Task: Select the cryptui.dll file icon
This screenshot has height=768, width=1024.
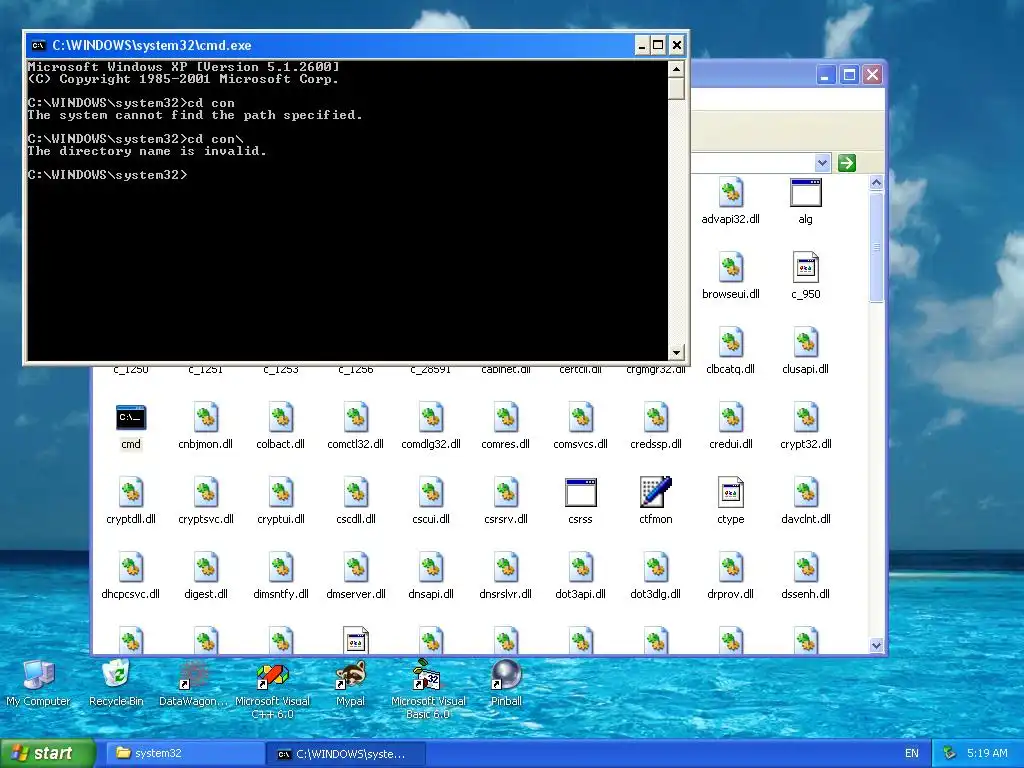Action: [281, 493]
